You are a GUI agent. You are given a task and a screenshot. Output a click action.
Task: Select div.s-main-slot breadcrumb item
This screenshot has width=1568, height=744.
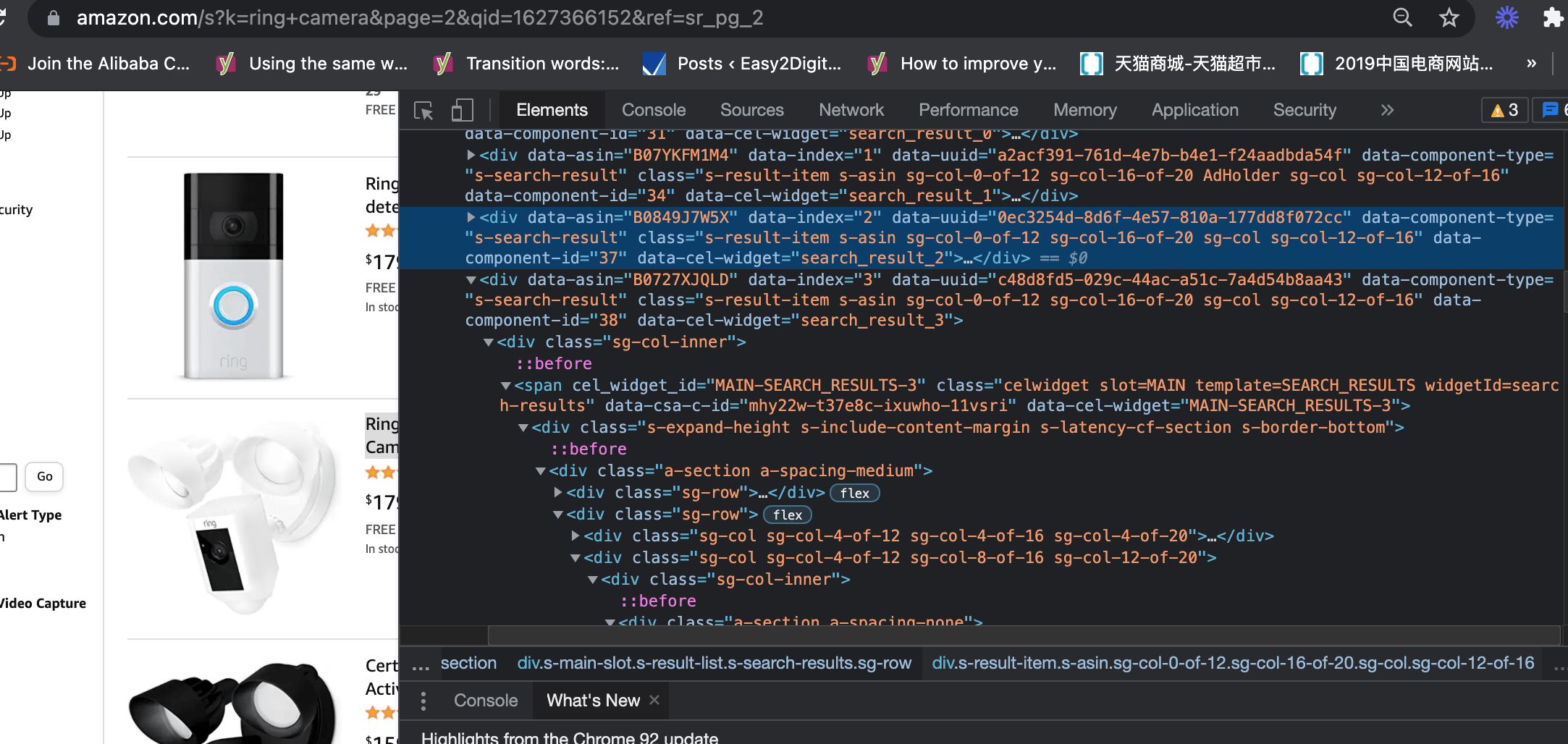click(714, 663)
